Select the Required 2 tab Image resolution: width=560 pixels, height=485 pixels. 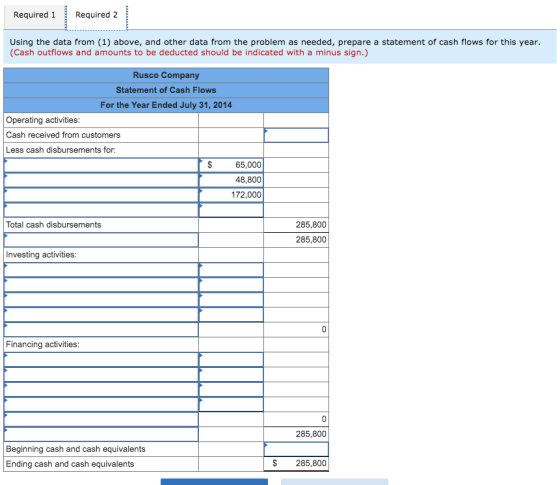(x=96, y=15)
